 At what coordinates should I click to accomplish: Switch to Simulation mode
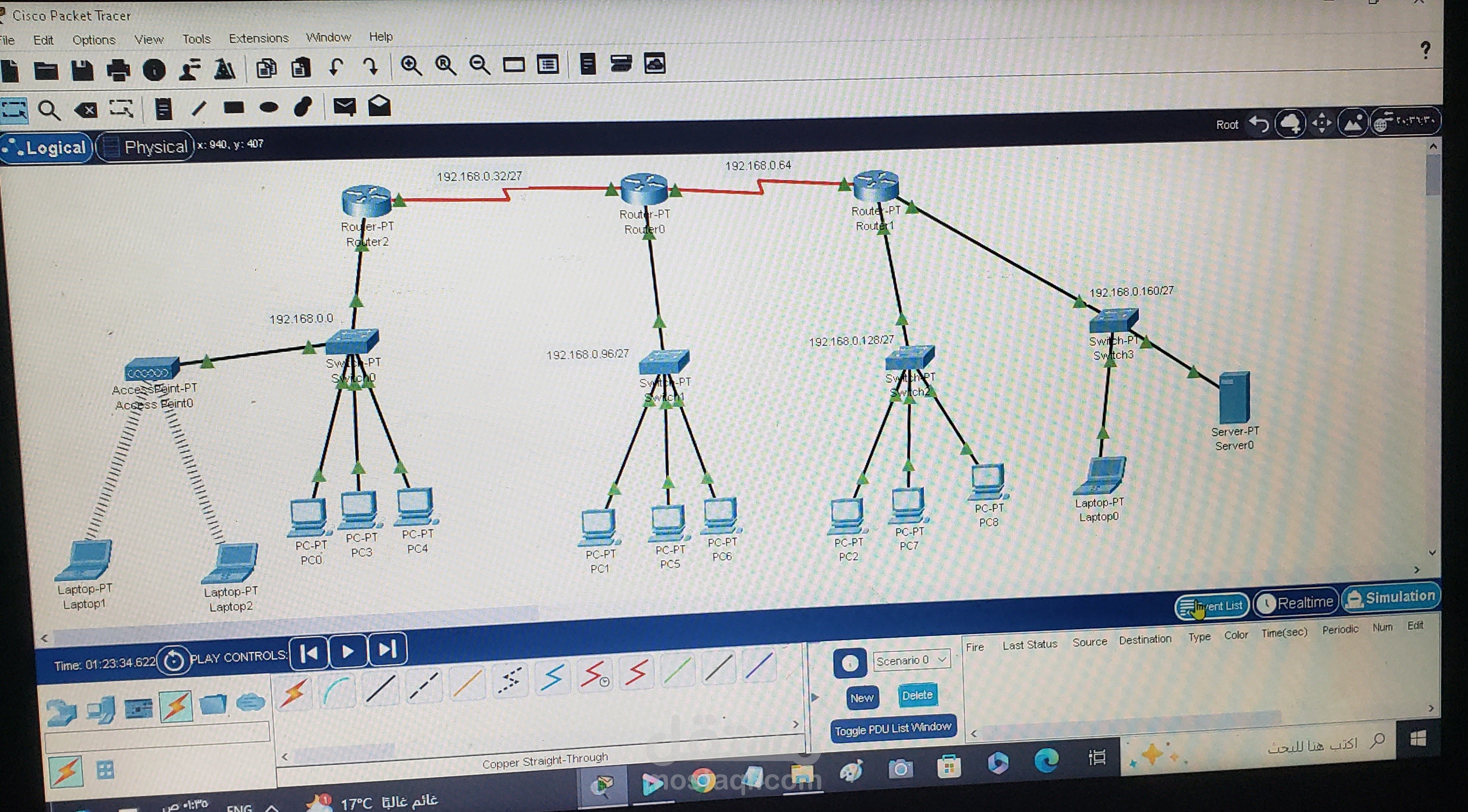[1390, 597]
